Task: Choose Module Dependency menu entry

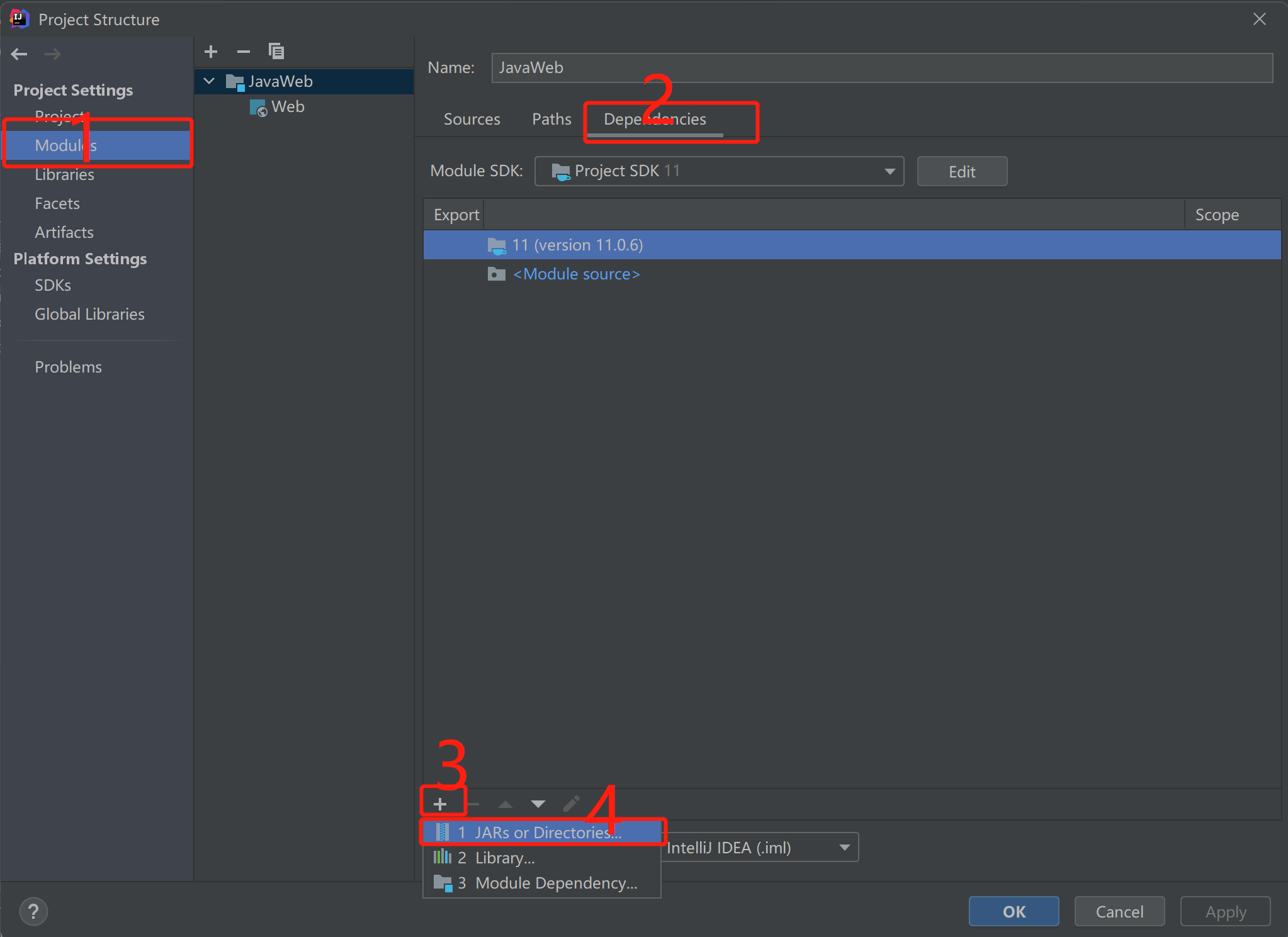Action: 555,883
